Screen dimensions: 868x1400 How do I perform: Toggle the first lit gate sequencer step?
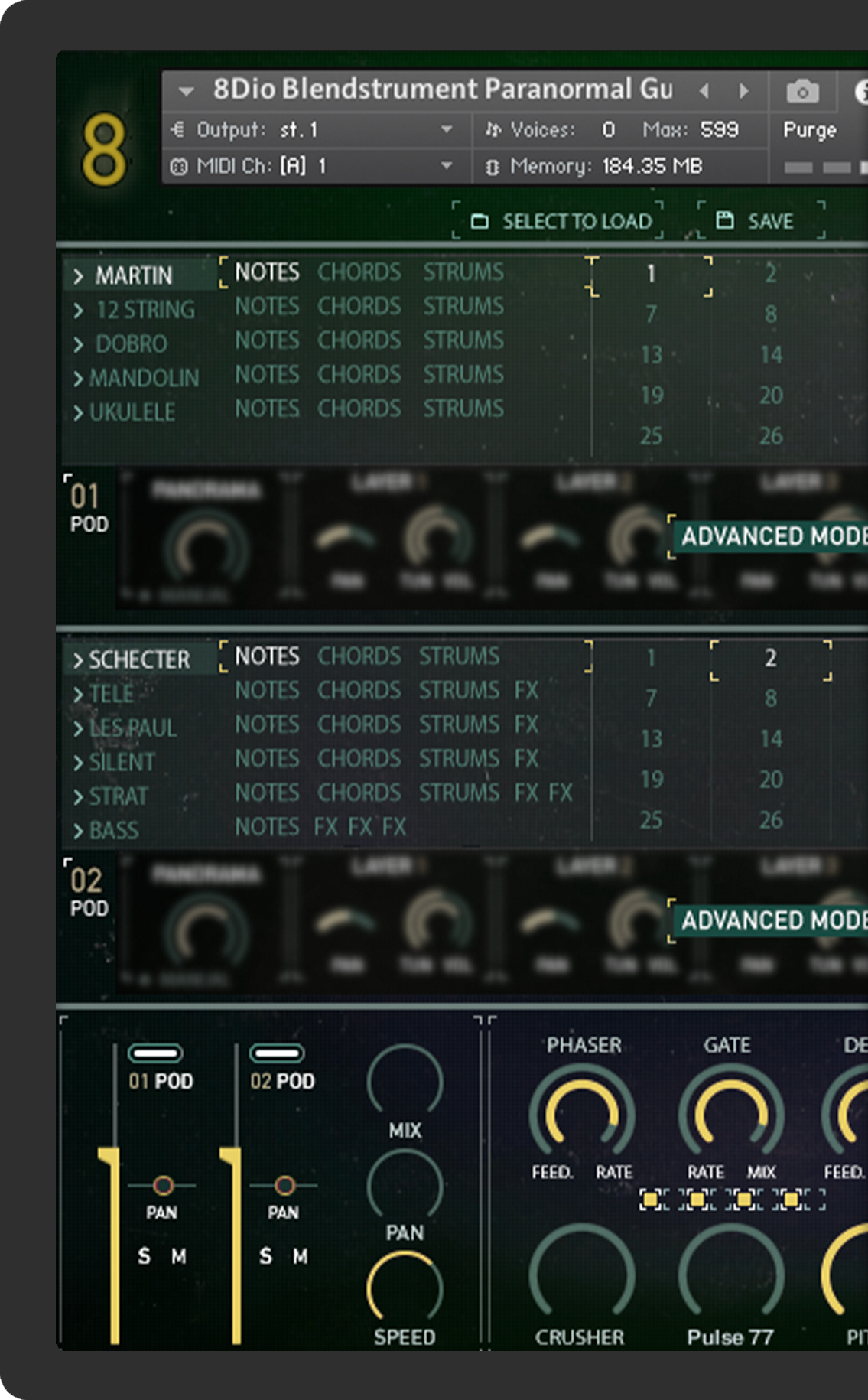[650, 1200]
